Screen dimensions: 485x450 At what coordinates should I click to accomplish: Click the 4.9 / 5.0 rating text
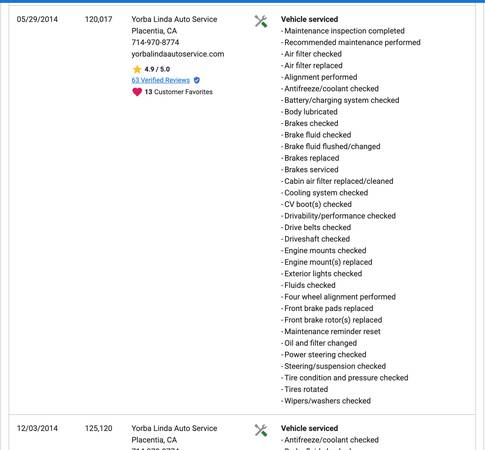[x=157, y=69]
